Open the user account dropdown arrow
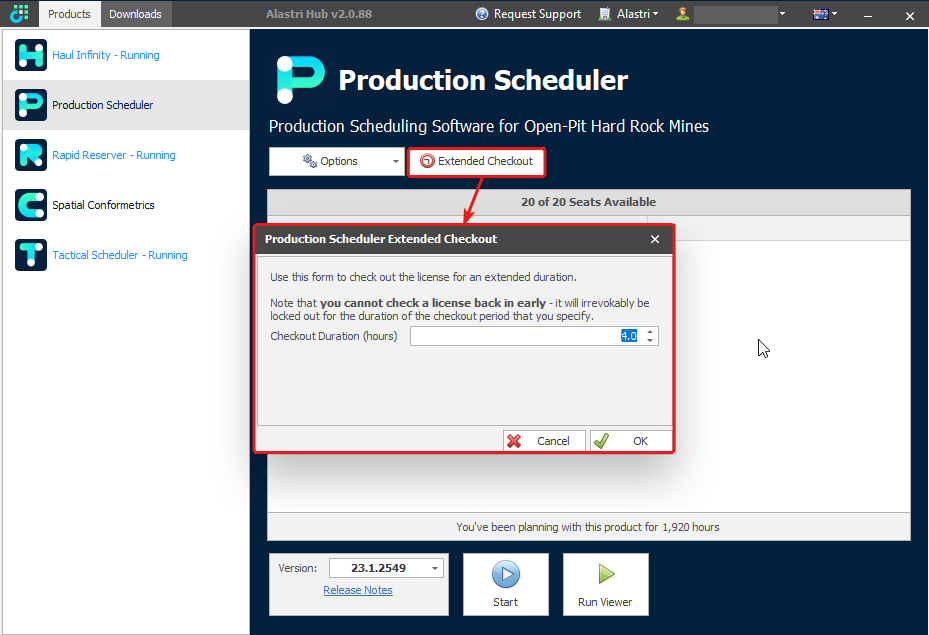 click(x=782, y=14)
